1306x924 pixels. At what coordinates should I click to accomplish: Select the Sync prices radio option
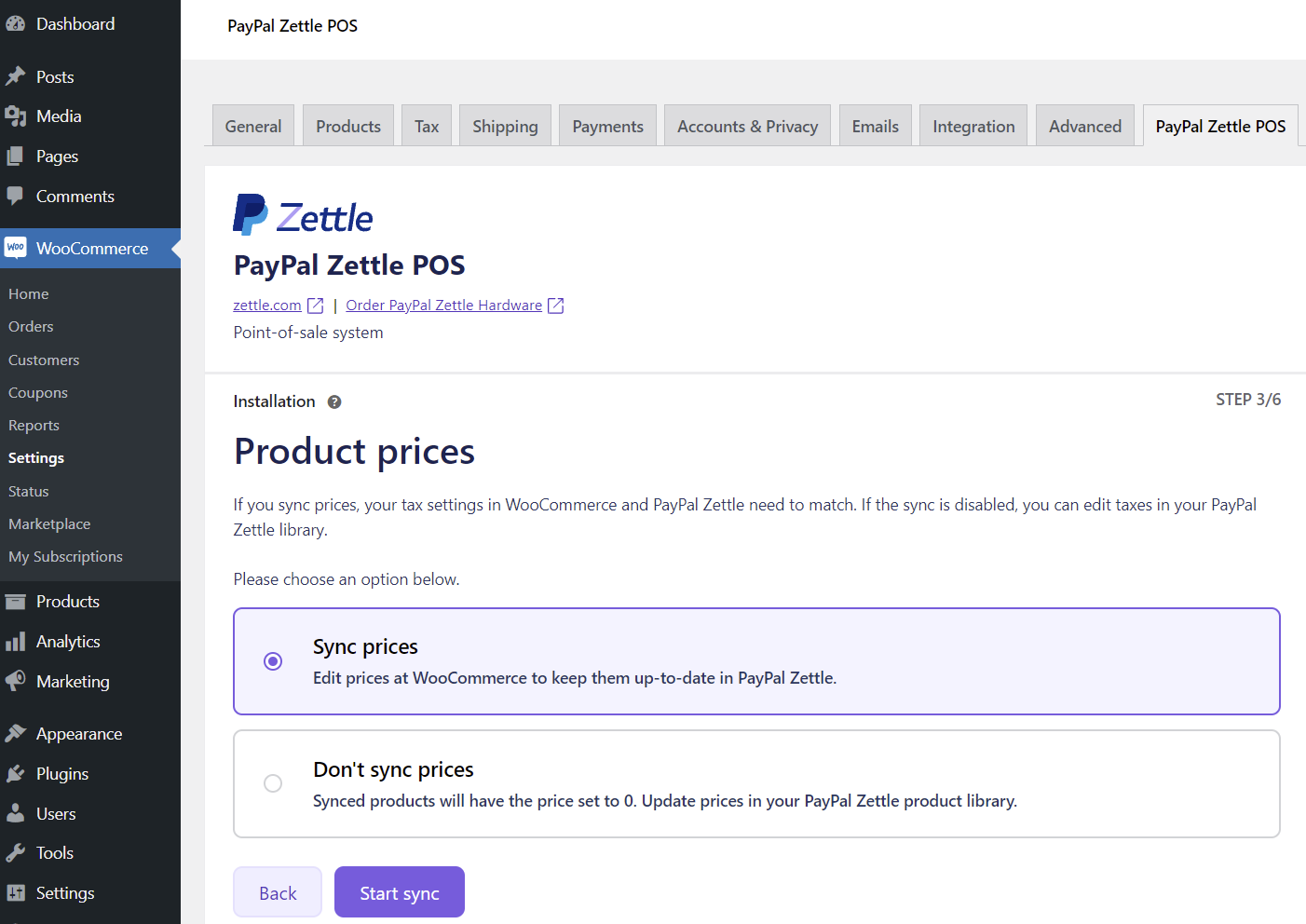pyautogui.click(x=273, y=661)
